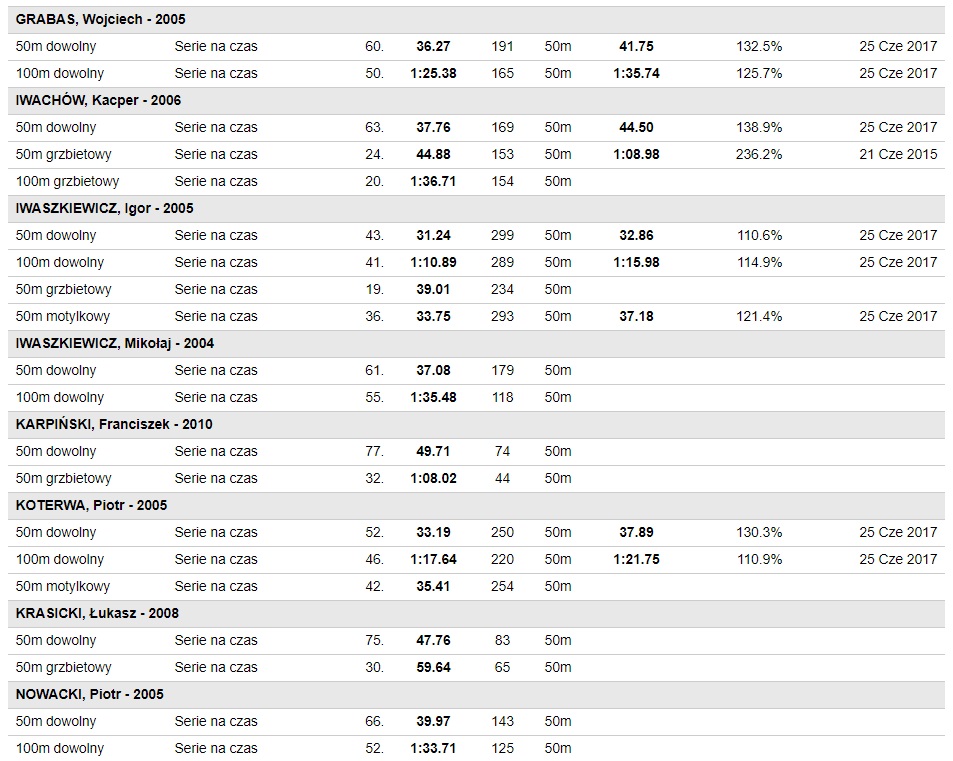Image resolution: width=953 pixels, height=761 pixels.
Task: Select Igor's 50m motylkowy event row
Action: point(63,316)
